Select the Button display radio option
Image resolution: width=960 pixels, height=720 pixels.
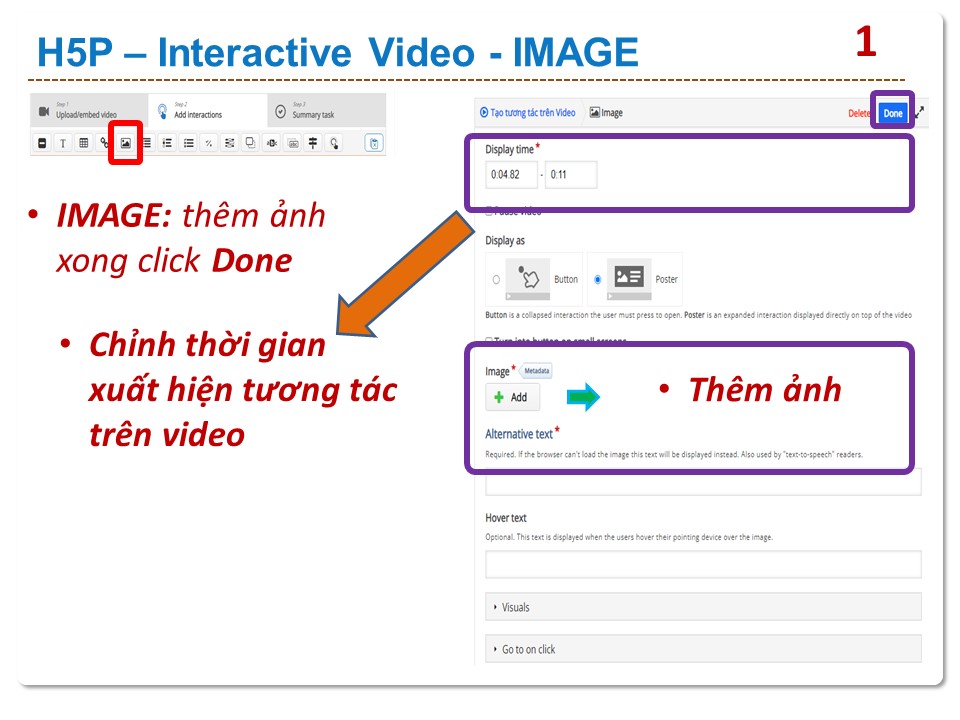(496, 280)
